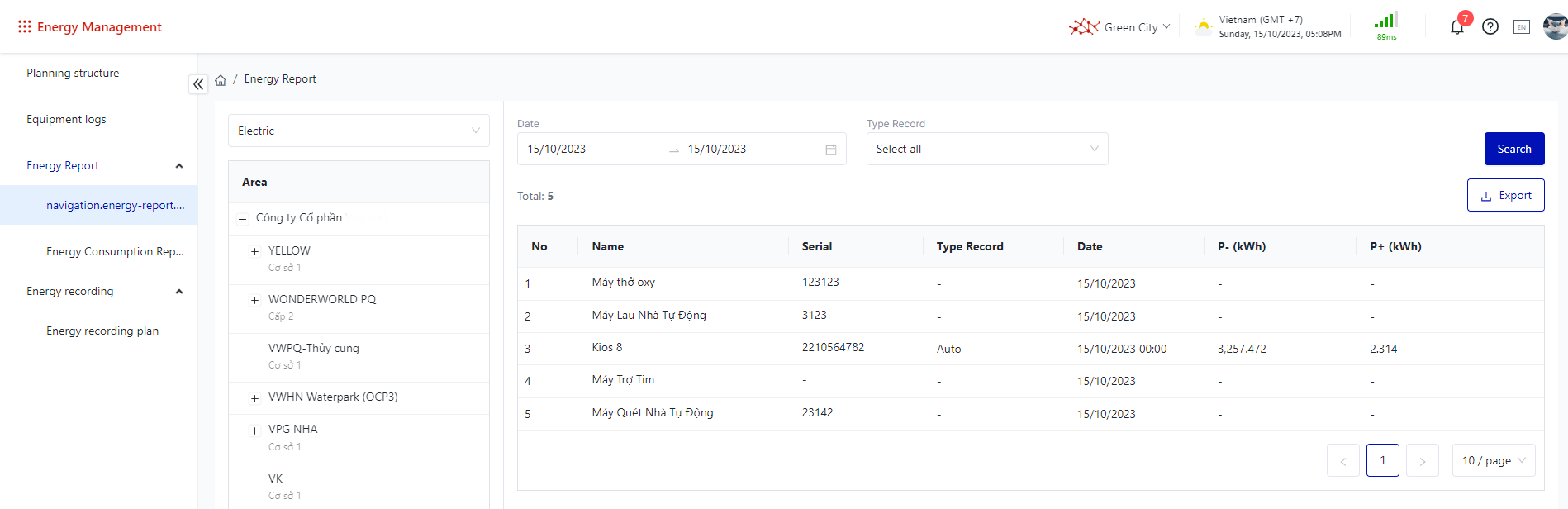Click the Search button
Screen dimensions: 1568x509
1513,149
